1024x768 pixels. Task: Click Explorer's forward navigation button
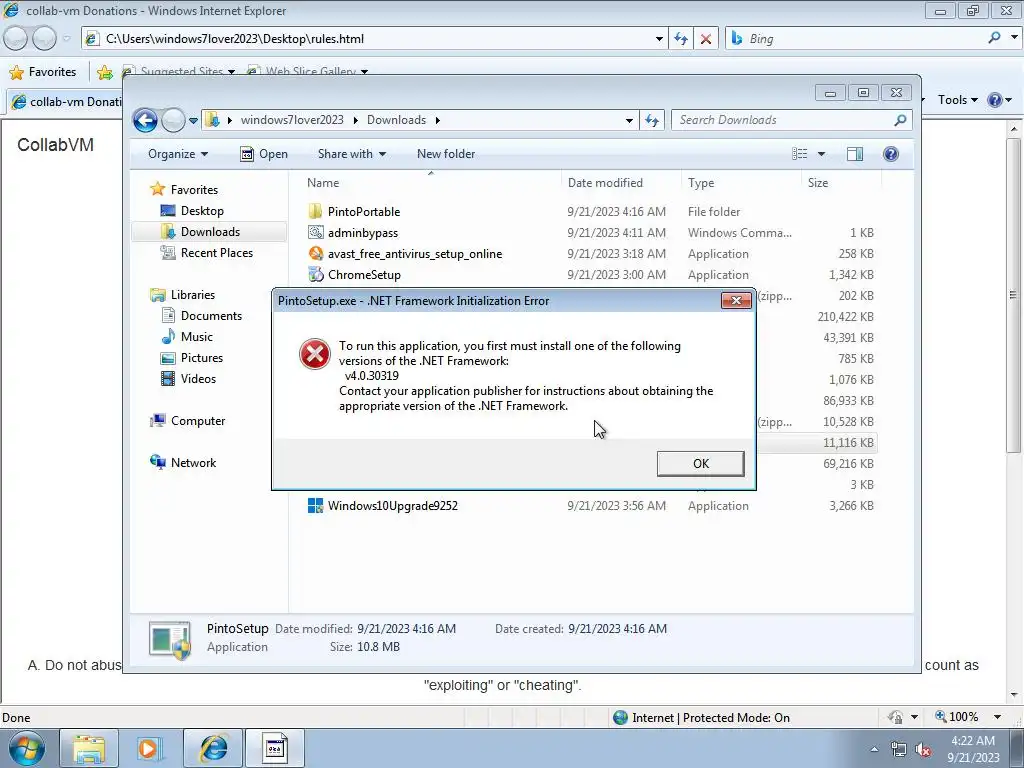172,120
